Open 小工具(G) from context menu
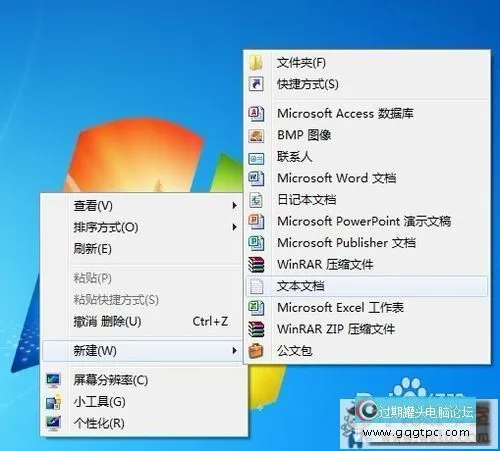The height and width of the screenshot is (451, 500). tap(145, 402)
